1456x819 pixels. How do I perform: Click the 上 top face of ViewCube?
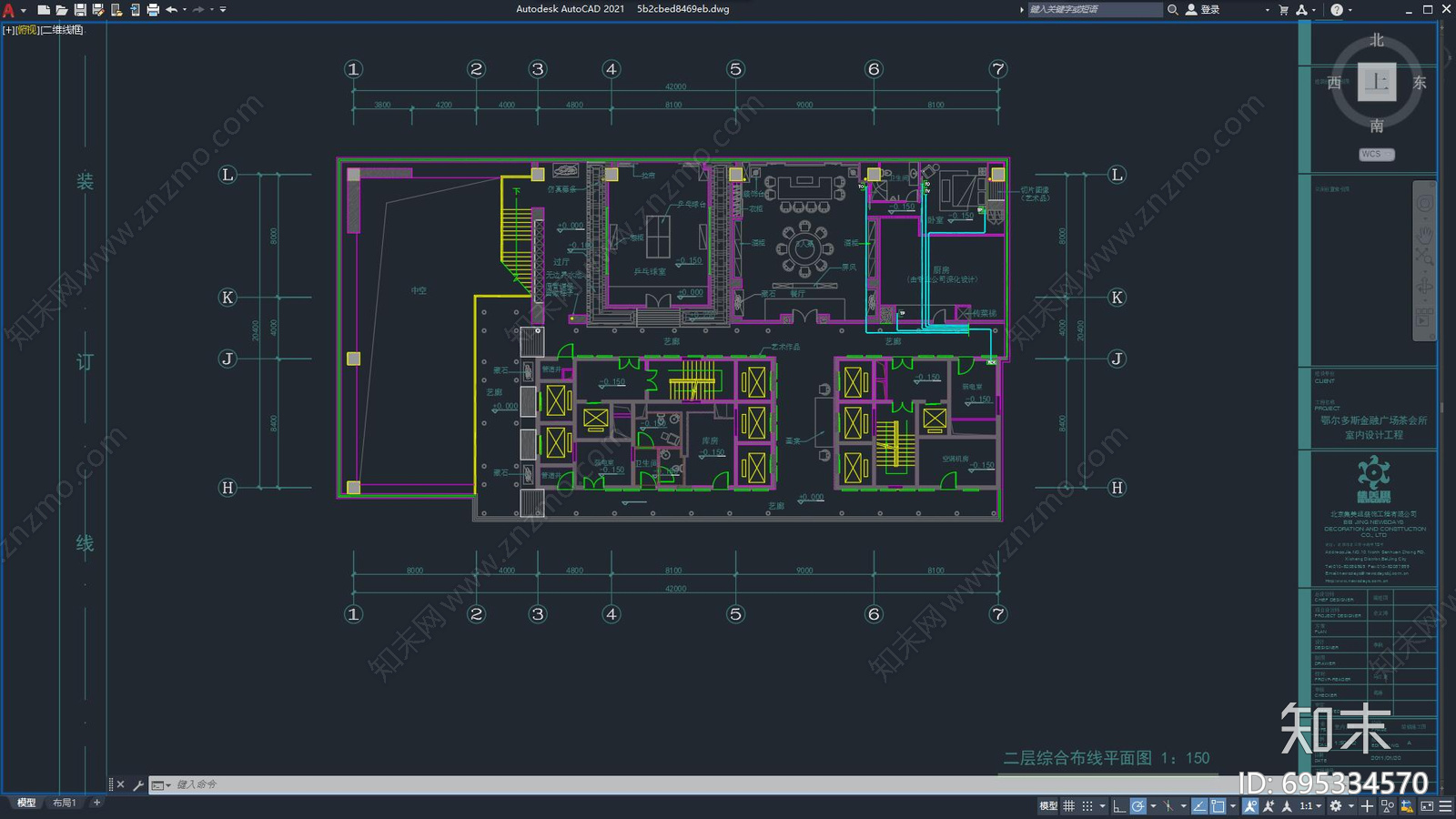click(1377, 82)
